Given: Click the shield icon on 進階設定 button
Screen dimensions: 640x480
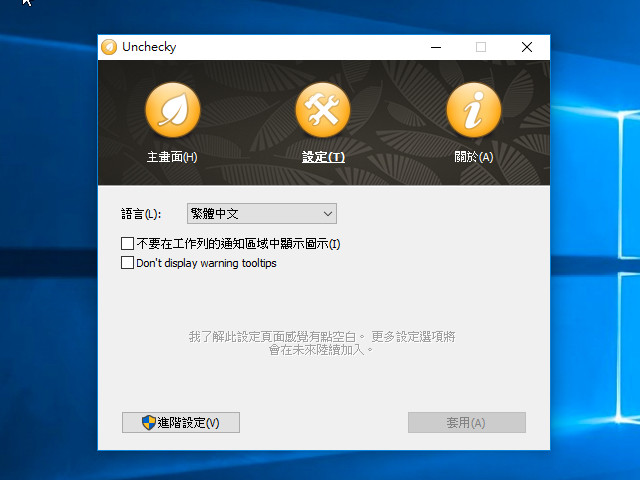Looking at the screenshot, I should click(x=149, y=422).
